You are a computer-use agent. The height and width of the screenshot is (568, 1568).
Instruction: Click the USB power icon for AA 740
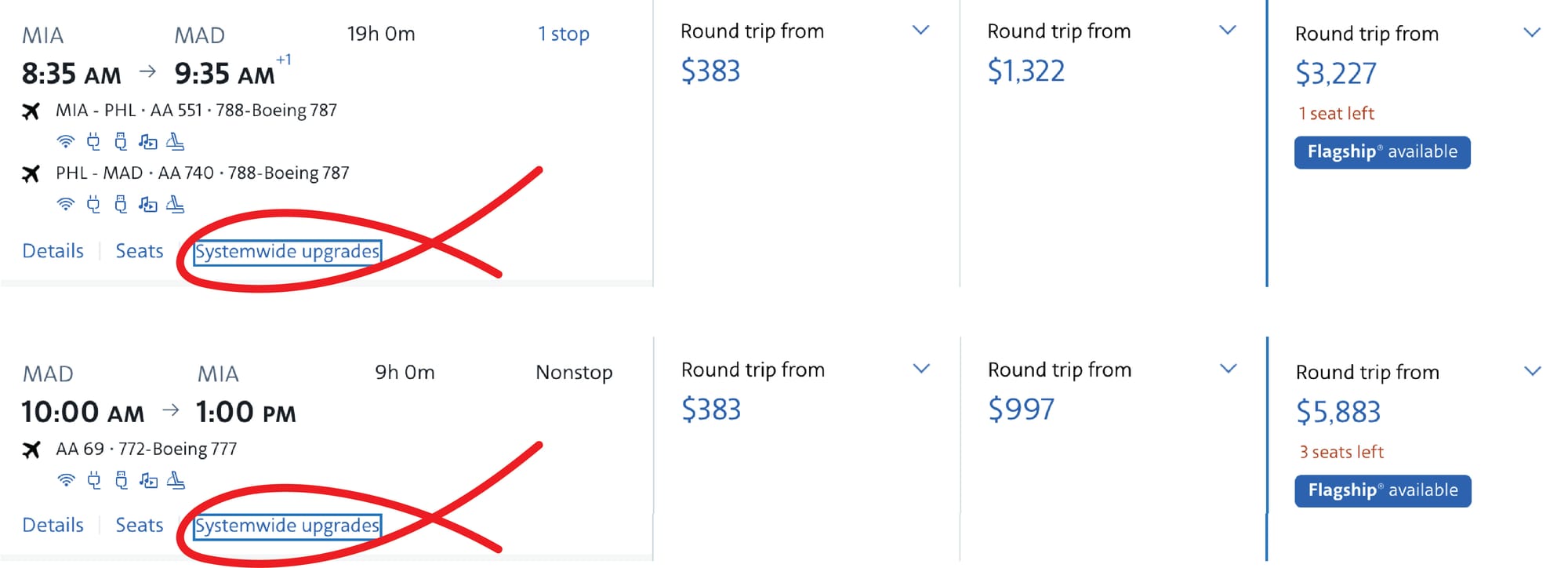pos(121,205)
